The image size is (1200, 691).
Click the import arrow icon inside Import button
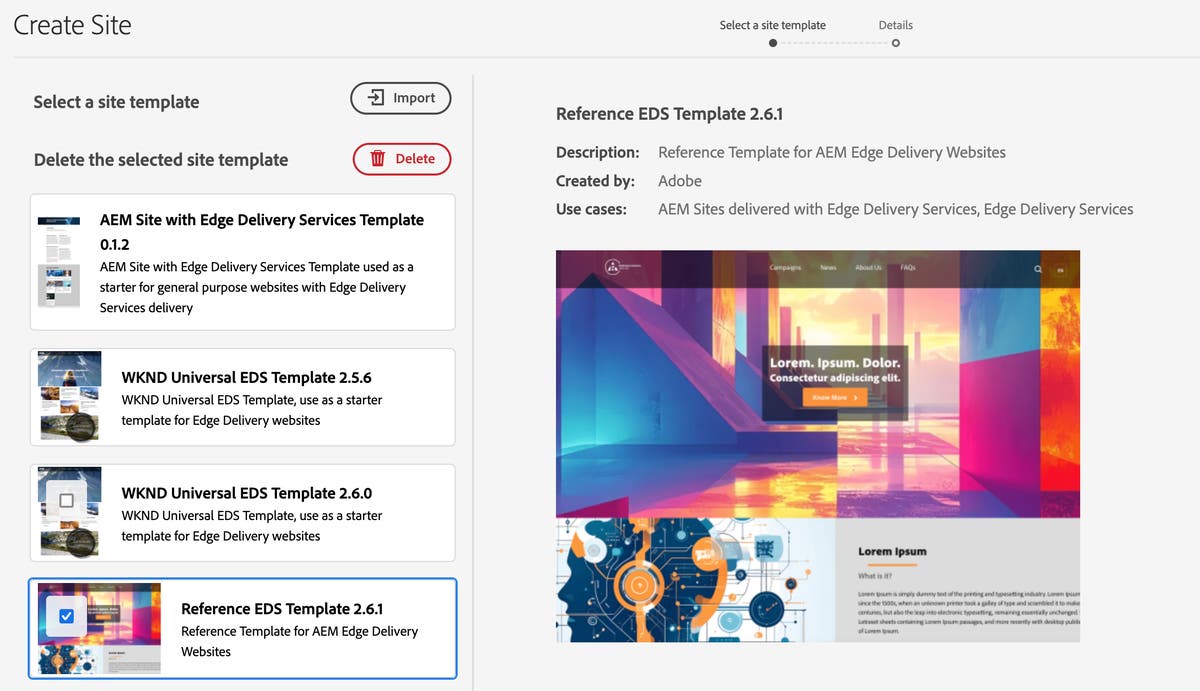376,98
